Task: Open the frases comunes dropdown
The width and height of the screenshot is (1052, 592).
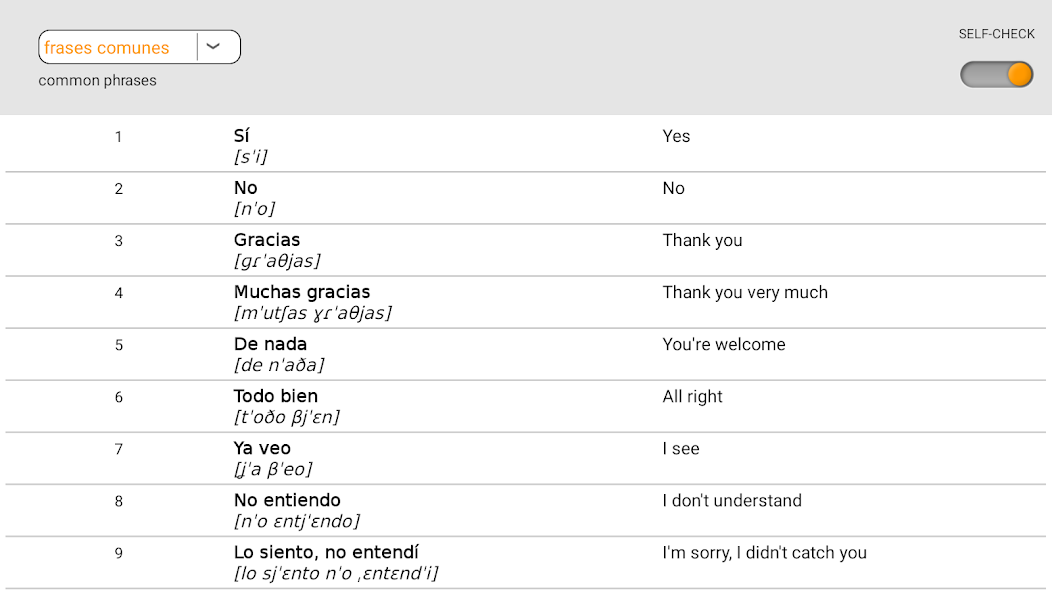Action: point(140,47)
